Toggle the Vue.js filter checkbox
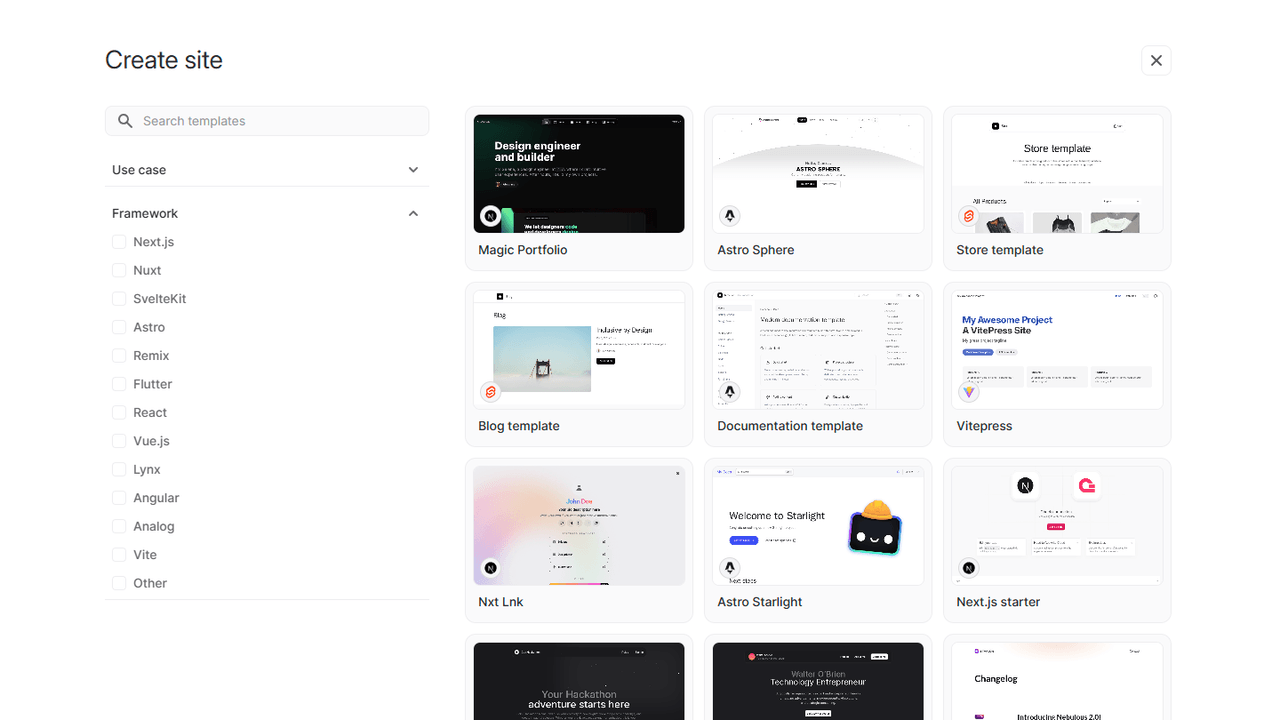The image size is (1280, 720). (x=119, y=441)
